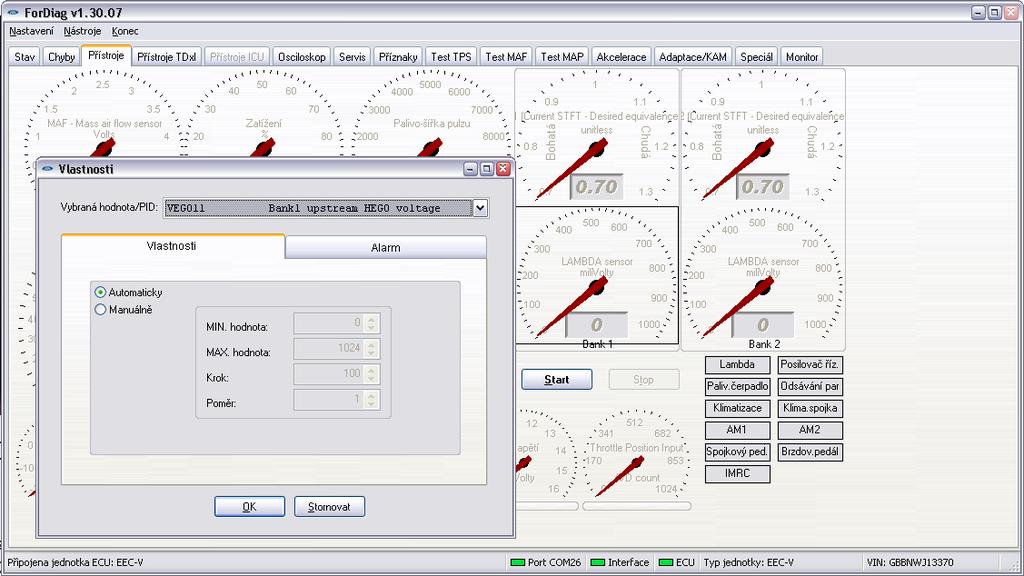
Task: Open the Monitor tab
Action: pyautogui.click(x=802, y=57)
